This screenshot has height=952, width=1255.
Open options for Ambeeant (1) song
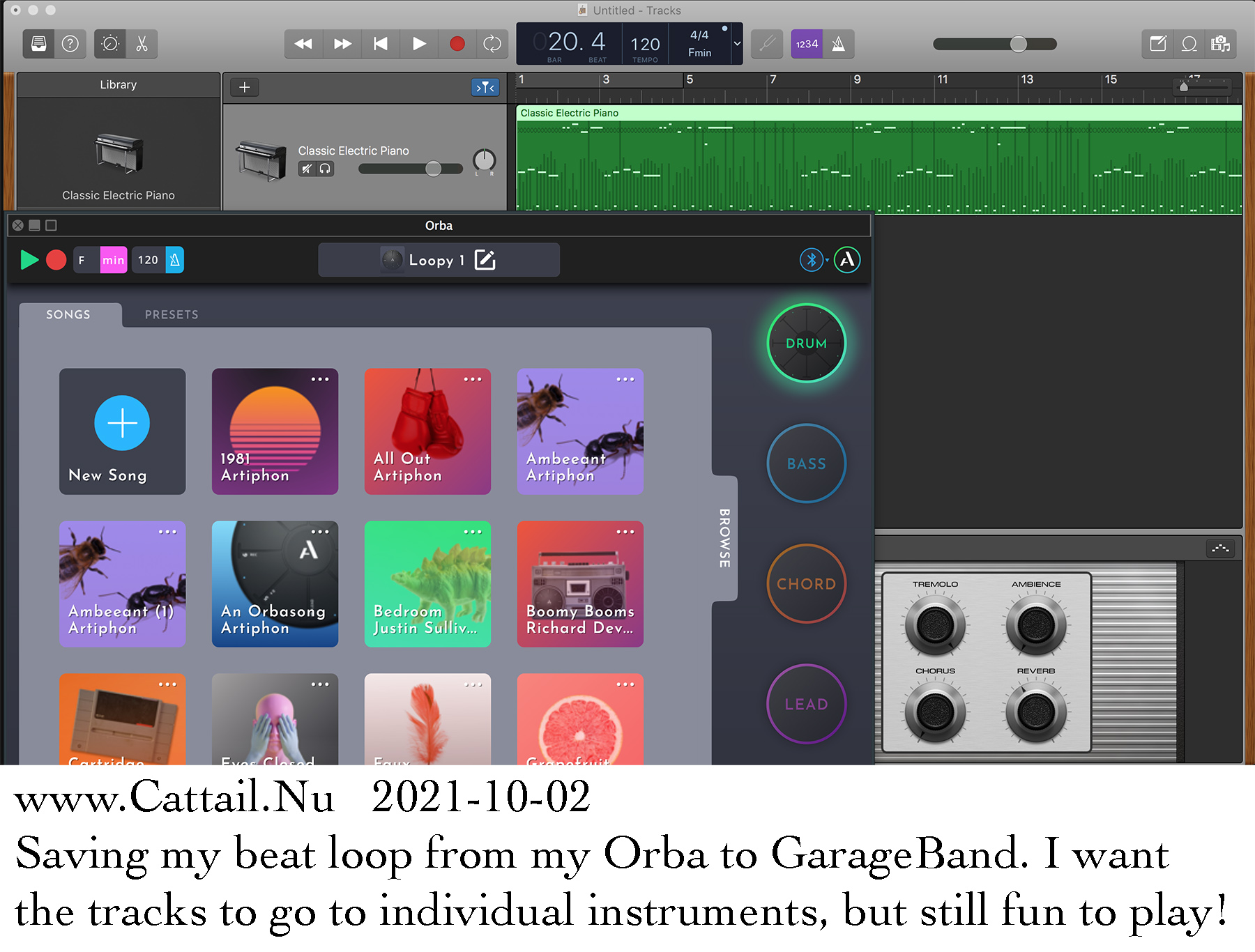(x=167, y=532)
